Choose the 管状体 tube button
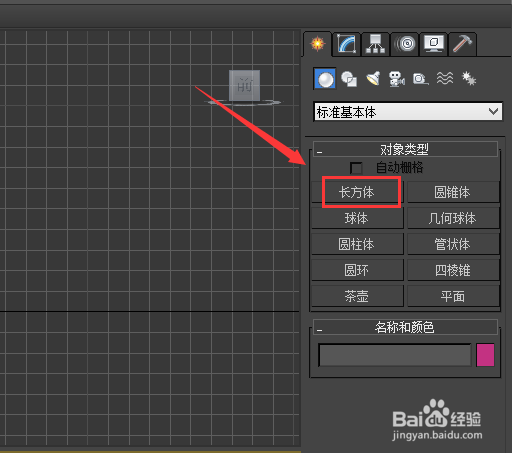The width and height of the screenshot is (512, 453). [x=453, y=244]
